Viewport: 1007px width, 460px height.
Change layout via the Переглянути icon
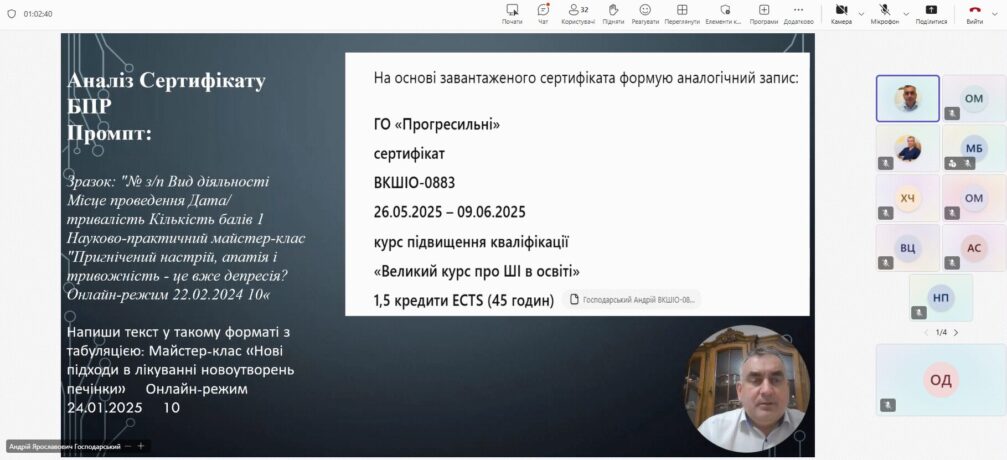682,13
